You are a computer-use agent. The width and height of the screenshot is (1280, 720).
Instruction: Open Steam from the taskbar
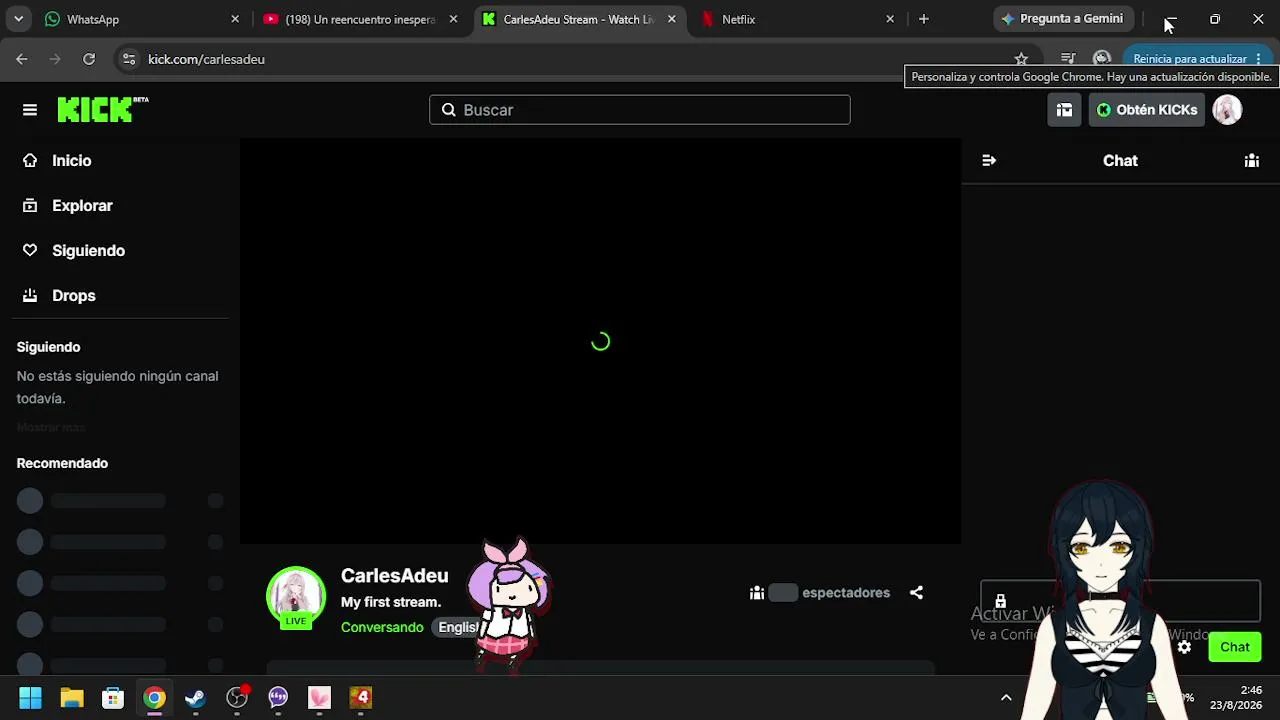click(x=195, y=697)
